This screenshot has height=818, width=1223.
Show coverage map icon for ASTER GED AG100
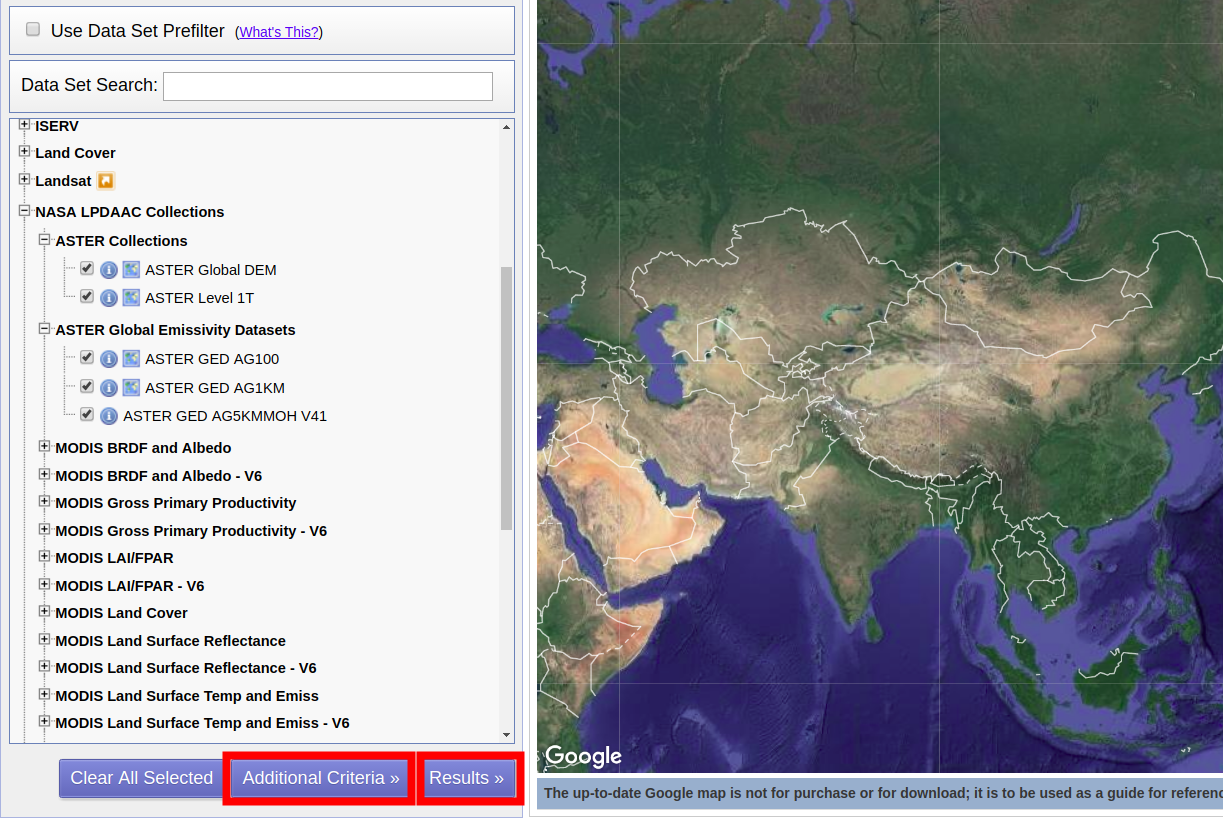click(x=131, y=358)
